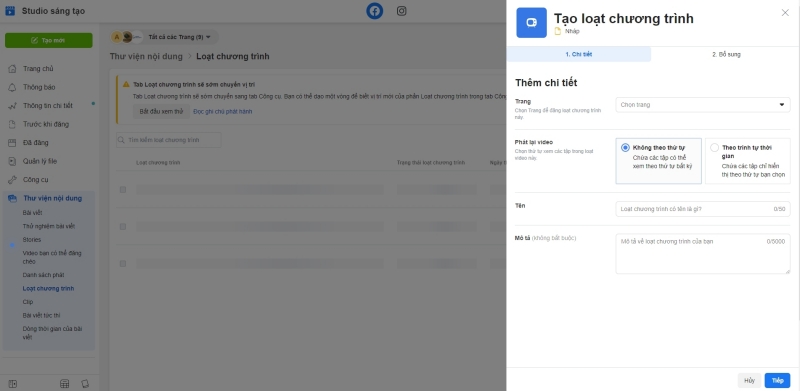Open Loạt chương trình sub-item

pos(48,288)
